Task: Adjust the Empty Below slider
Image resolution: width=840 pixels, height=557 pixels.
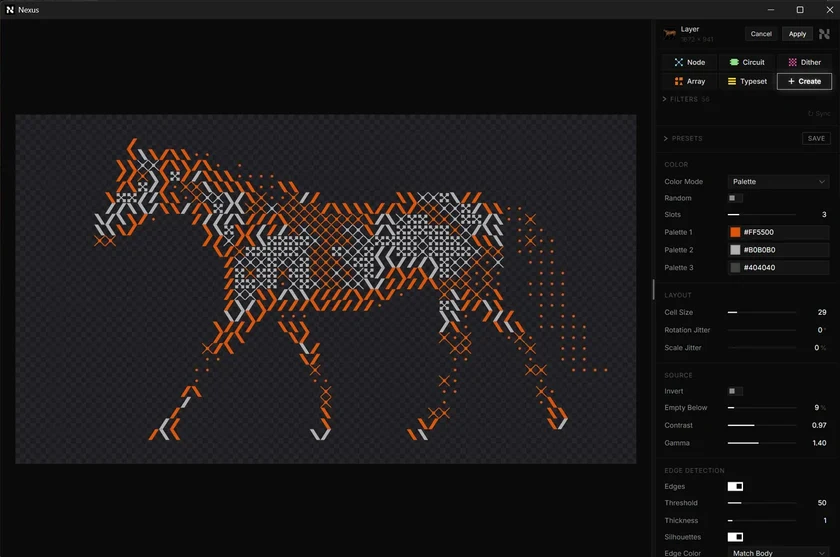Action: pyautogui.click(x=761, y=408)
